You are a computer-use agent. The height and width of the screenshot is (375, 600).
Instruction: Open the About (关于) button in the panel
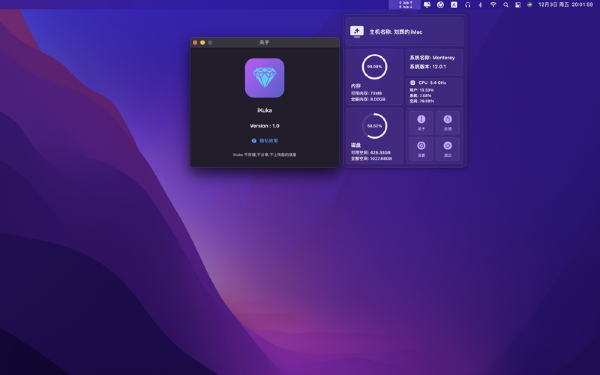[x=421, y=122]
